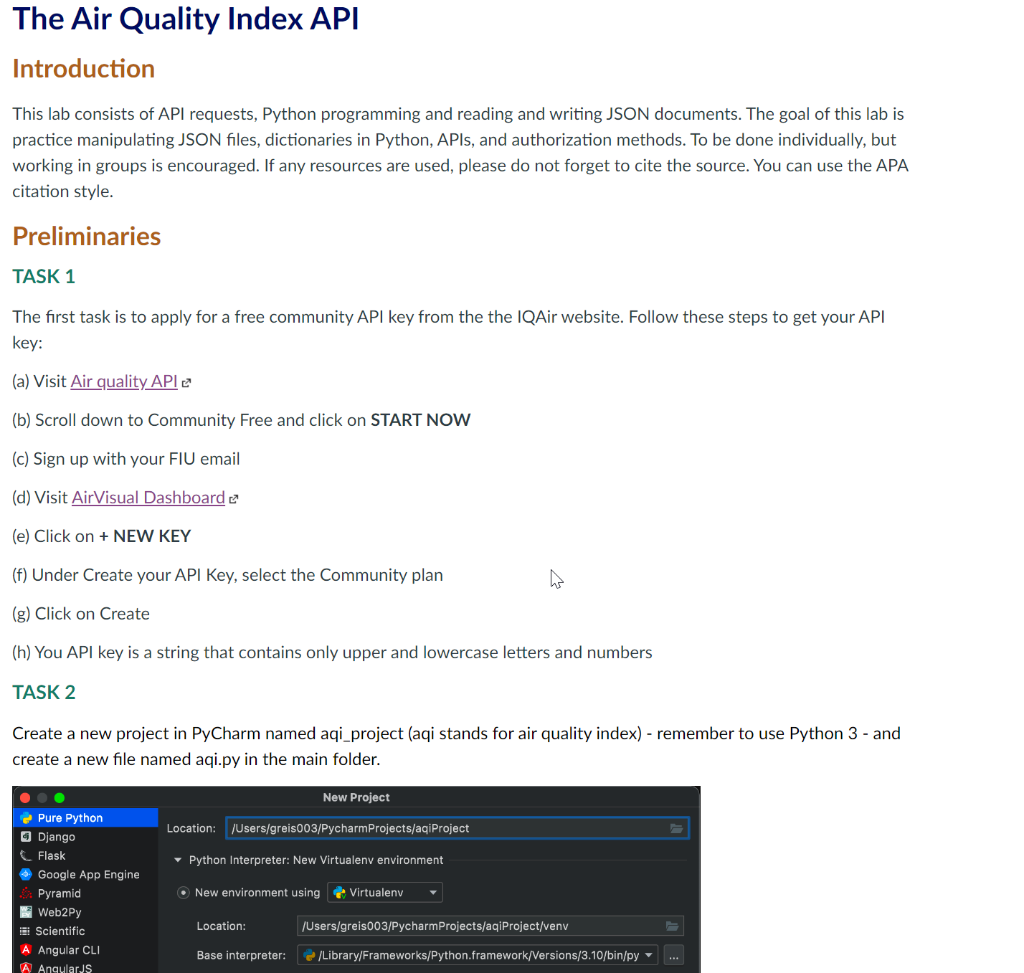The height and width of the screenshot is (973, 1024).
Task: Select the Scientific project type
Action: click(x=60, y=930)
